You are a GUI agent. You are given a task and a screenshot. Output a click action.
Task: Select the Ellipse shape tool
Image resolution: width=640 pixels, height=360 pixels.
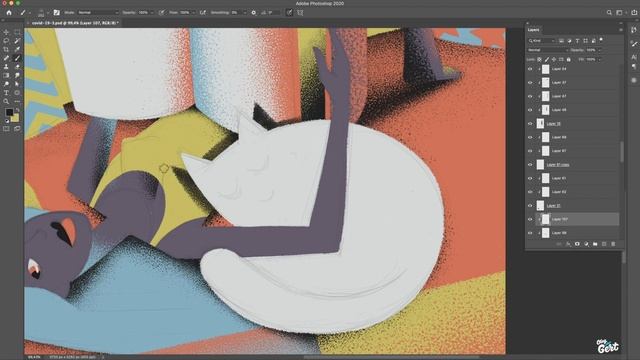click(x=17, y=93)
